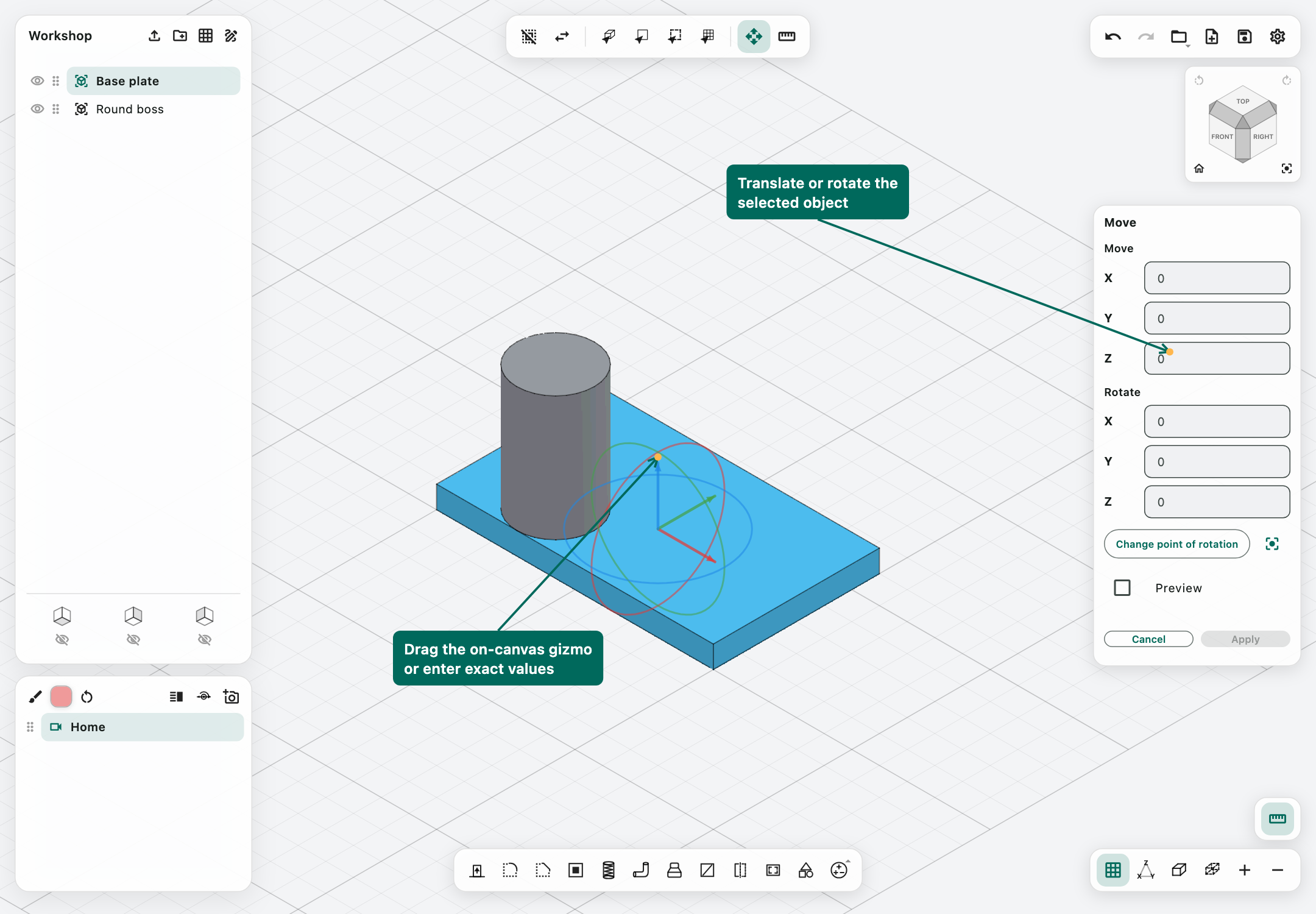The height and width of the screenshot is (914, 1316).
Task: Toggle the grid display button
Action: [x=1113, y=870]
